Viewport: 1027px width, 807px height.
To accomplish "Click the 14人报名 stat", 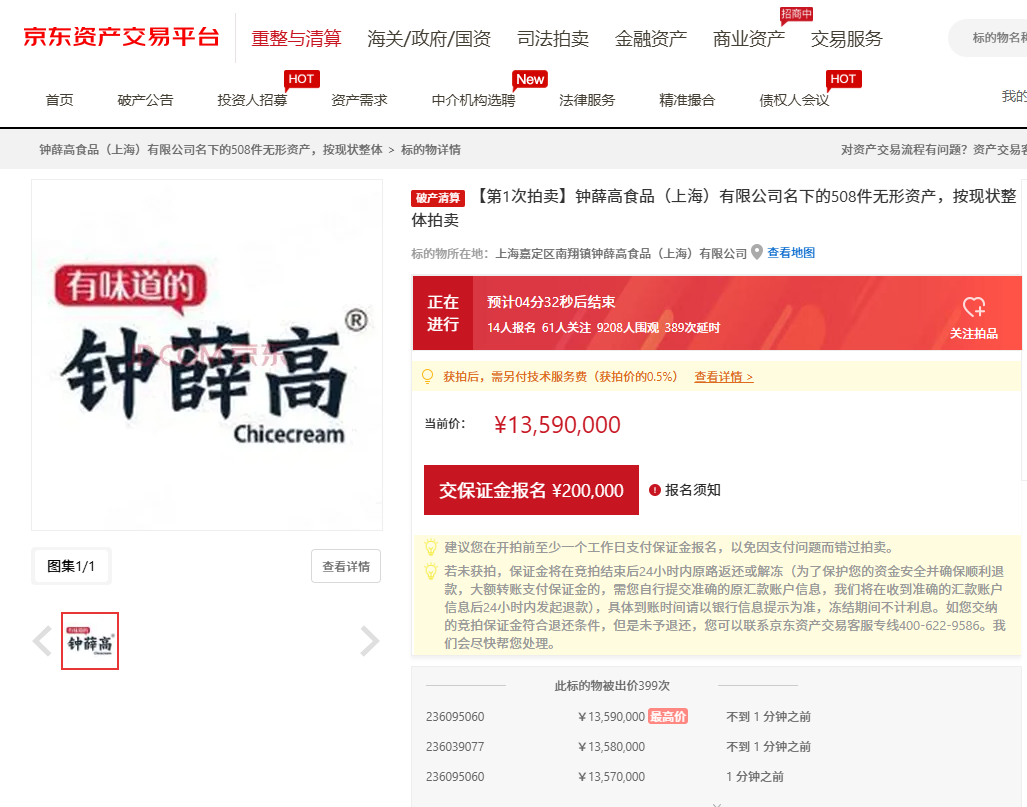I will [x=512, y=328].
